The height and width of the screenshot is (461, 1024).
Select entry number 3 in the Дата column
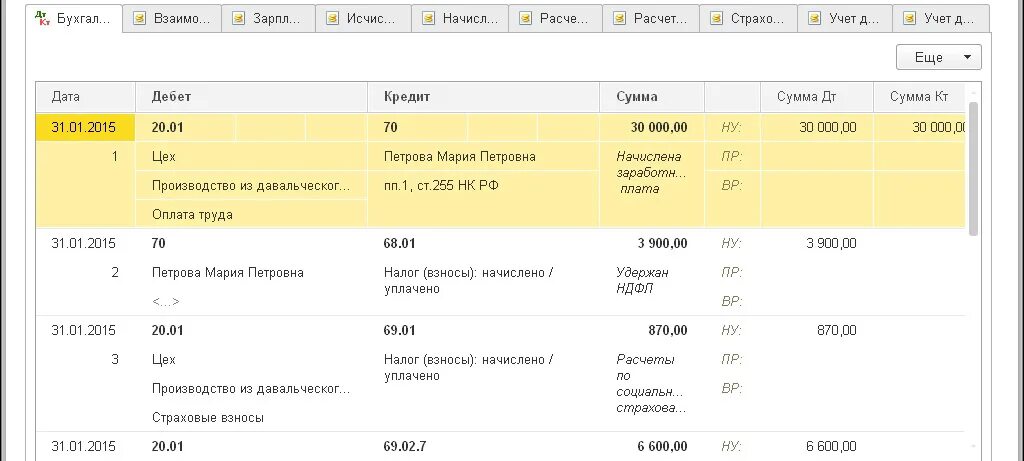tap(115, 360)
